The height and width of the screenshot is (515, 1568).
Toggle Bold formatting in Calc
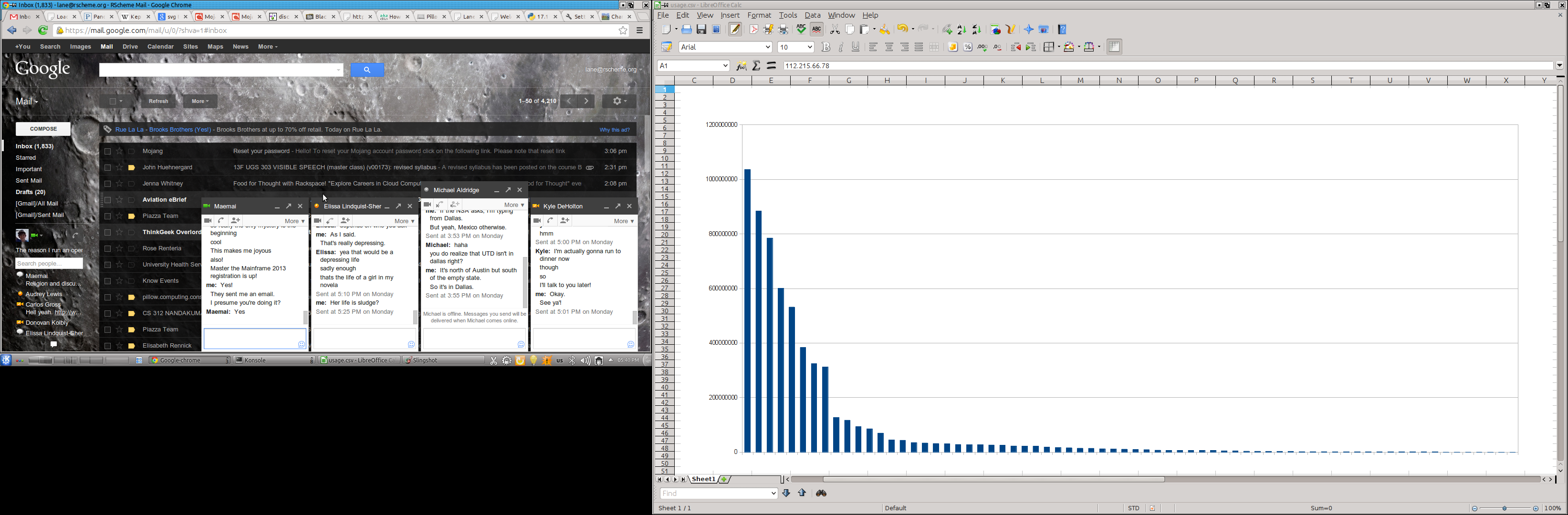tap(826, 47)
